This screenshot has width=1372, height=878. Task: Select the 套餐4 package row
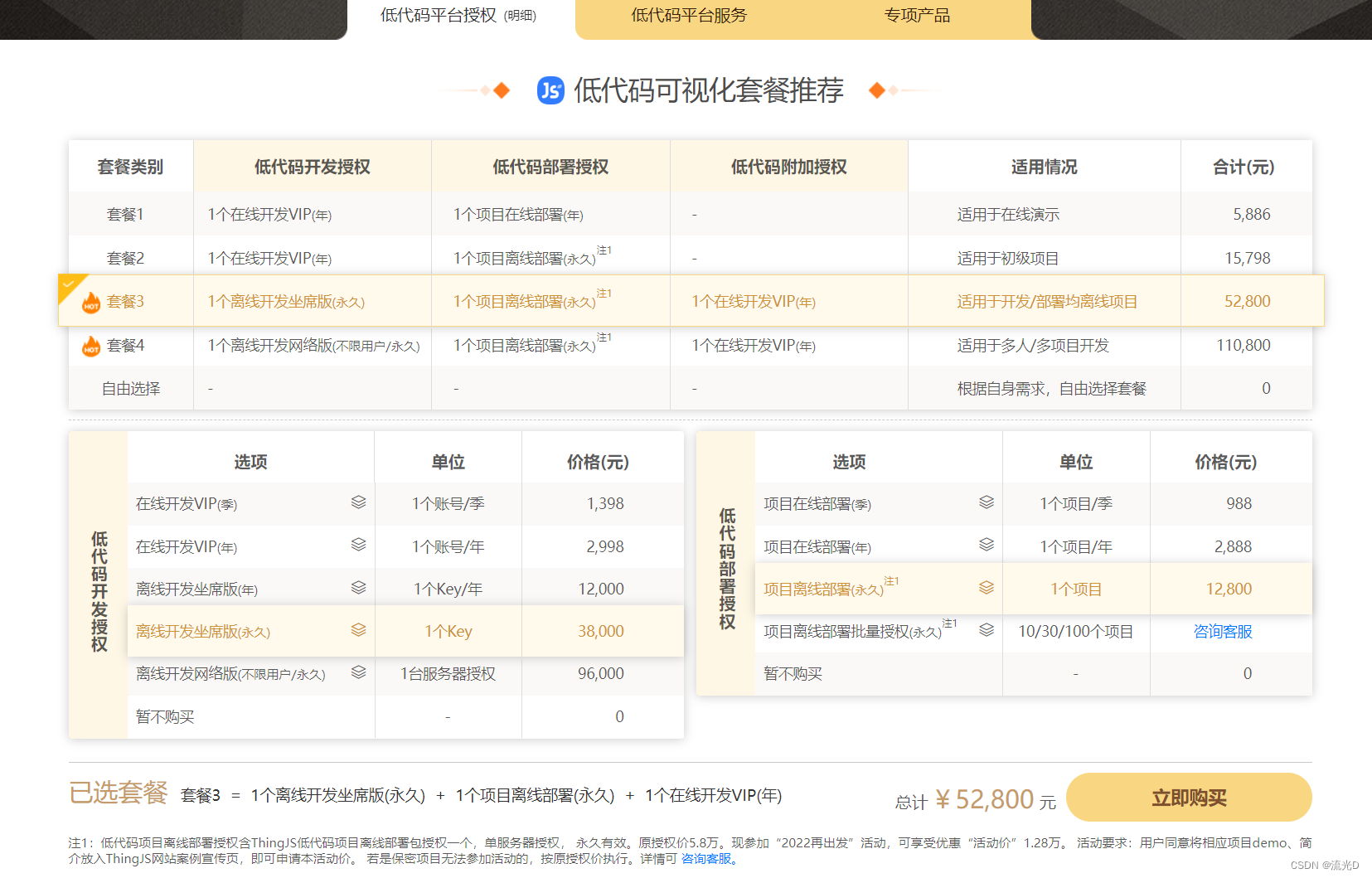pos(691,345)
